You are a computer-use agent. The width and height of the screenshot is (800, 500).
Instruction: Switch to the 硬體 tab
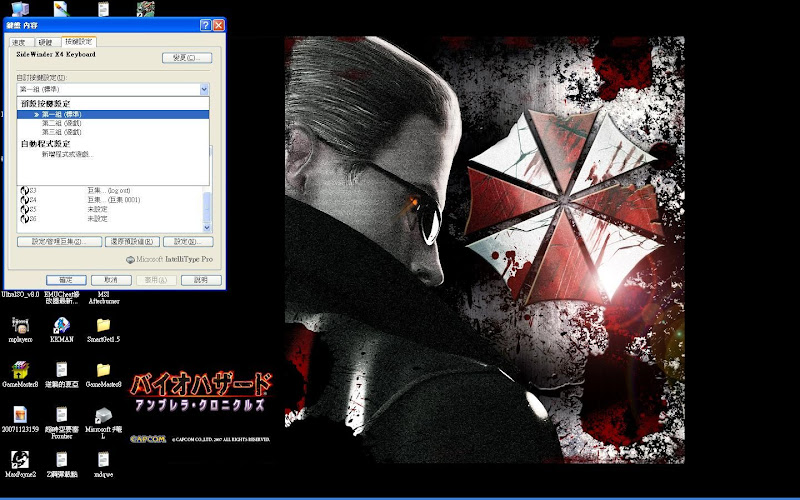(46, 42)
